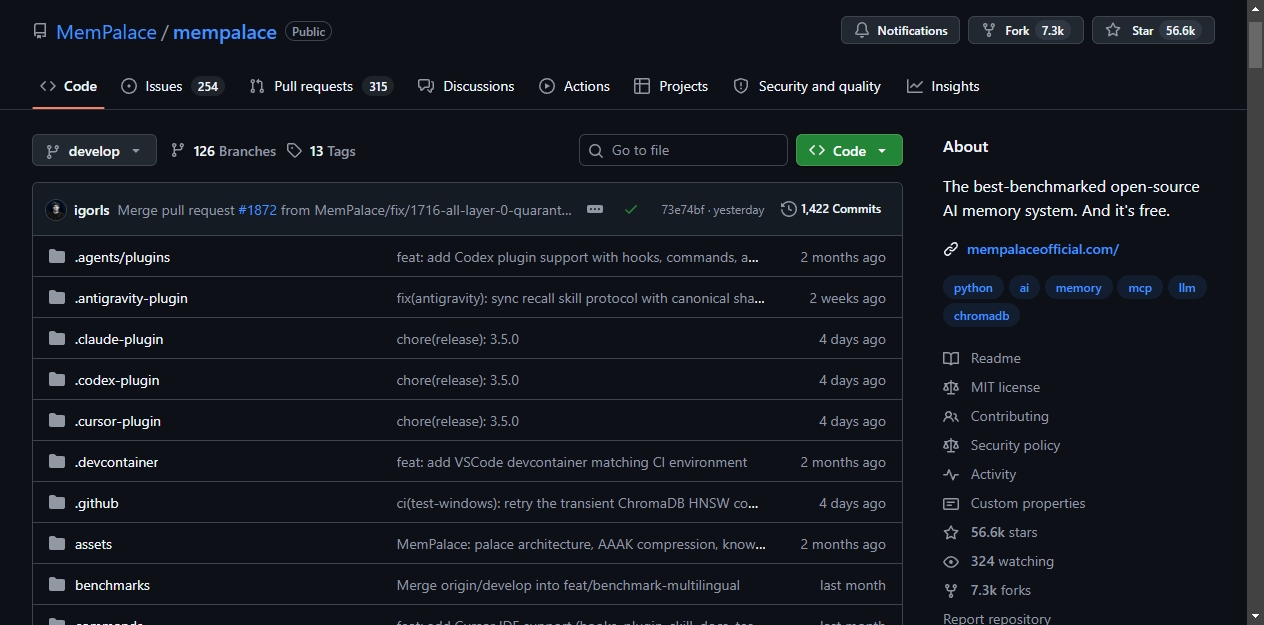Open the .devcontainer folder
Screen dimensions: 1264x625
[116, 462]
